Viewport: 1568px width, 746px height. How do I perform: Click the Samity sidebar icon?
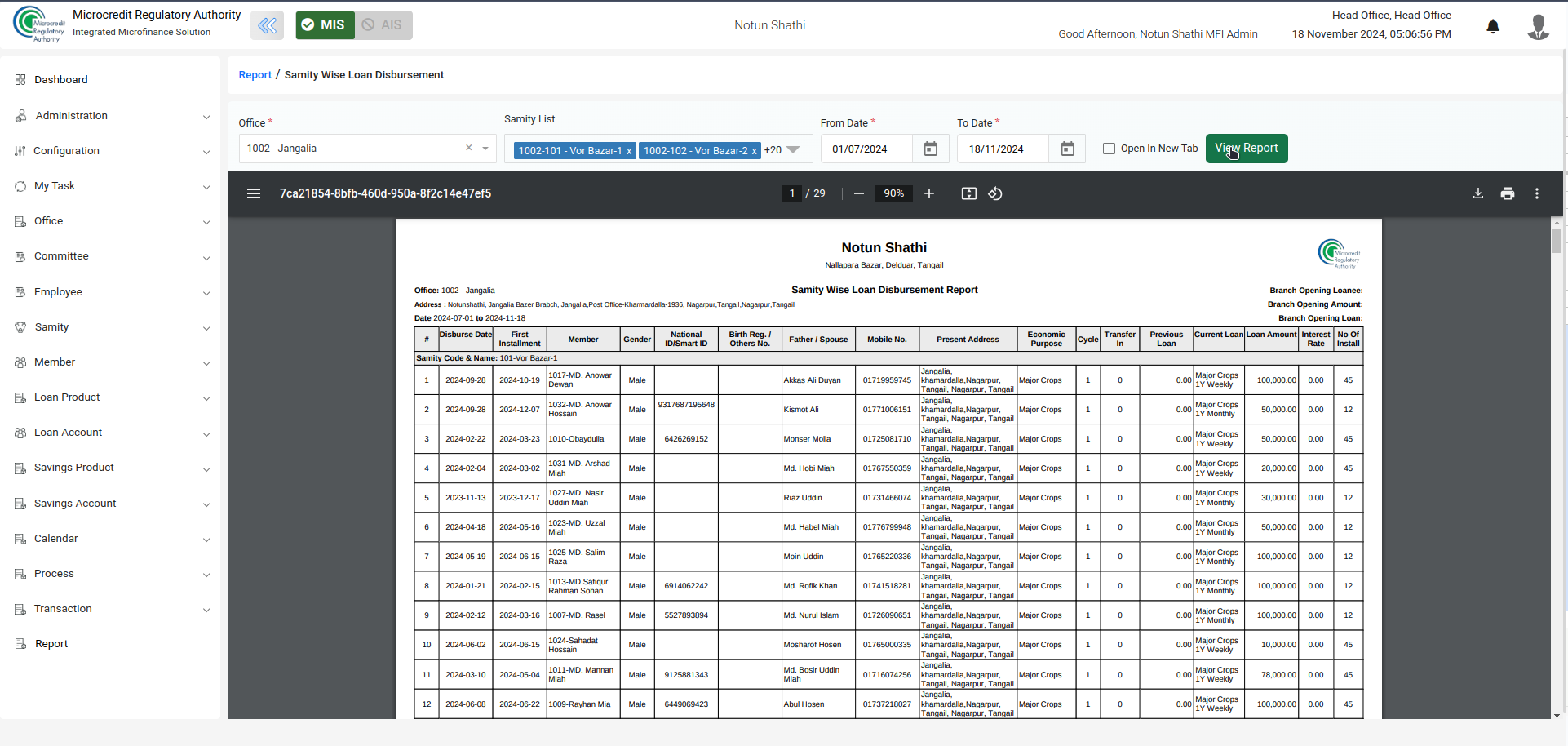pyautogui.click(x=20, y=327)
